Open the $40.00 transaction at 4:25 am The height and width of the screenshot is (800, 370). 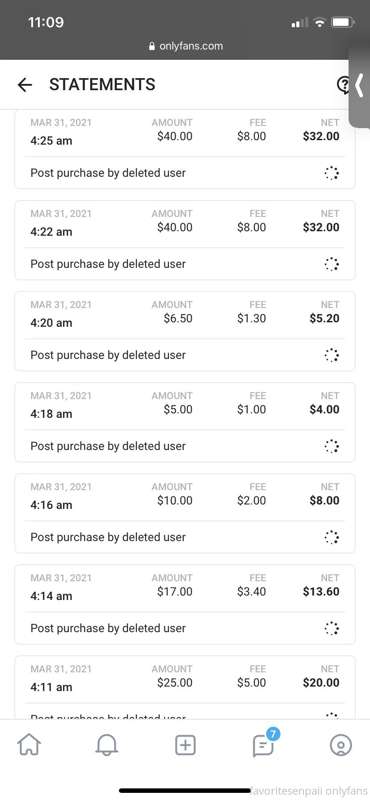pyautogui.click(x=185, y=149)
